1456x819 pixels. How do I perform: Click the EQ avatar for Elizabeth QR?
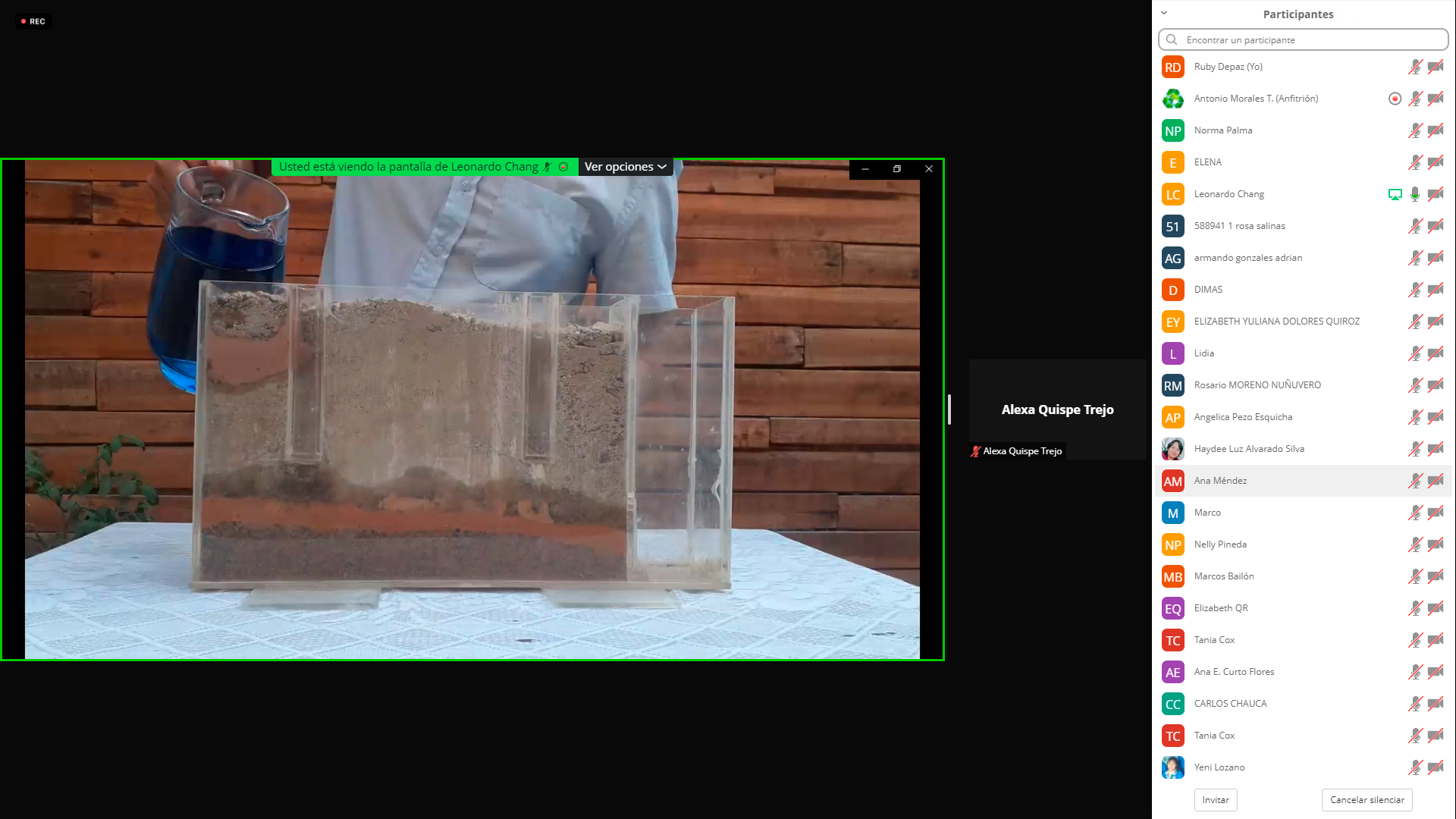[1173, 608]
